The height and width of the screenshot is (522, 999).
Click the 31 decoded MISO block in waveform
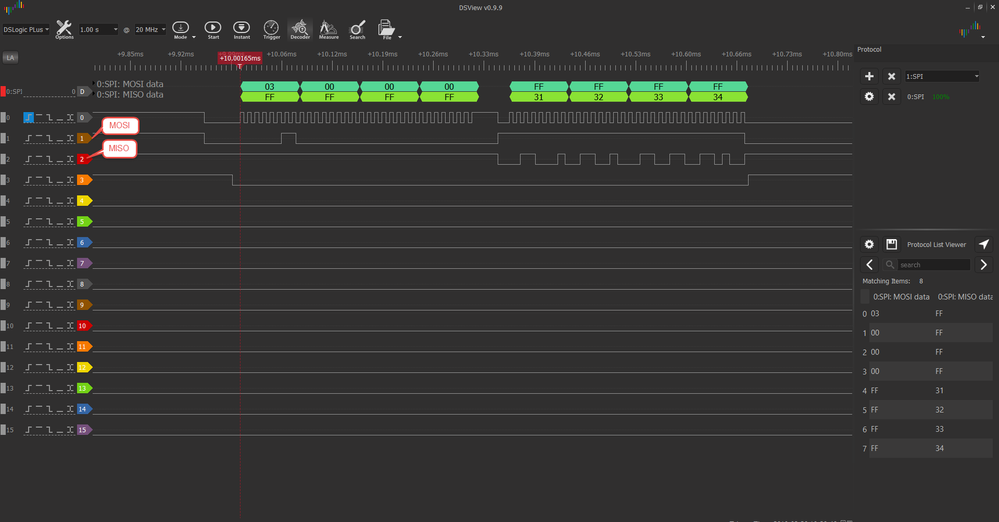538,97
